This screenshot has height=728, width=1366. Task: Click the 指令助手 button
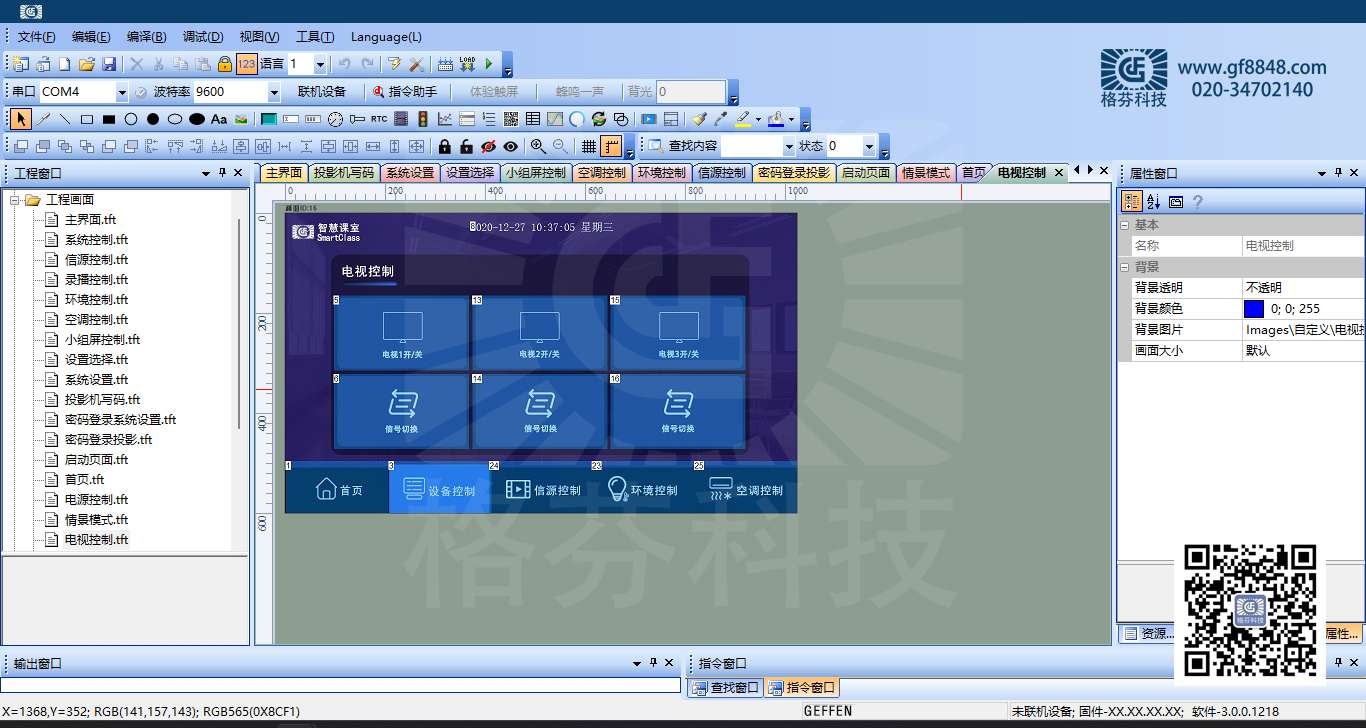(x=405, y=92)
